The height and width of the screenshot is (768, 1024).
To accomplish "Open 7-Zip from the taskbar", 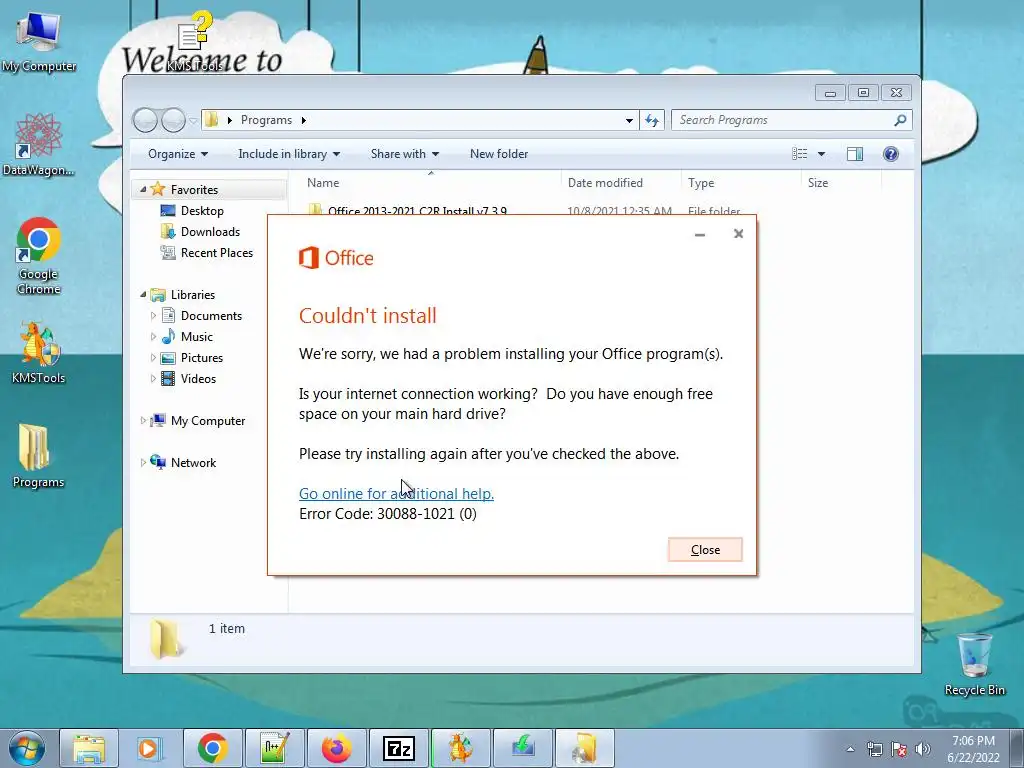I will [x=398, y=748].
